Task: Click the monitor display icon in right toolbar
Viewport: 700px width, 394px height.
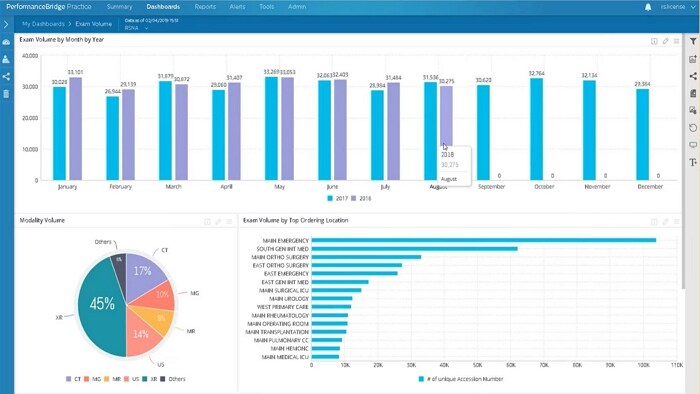Action: pyautogui.click(x=693, y=145)
